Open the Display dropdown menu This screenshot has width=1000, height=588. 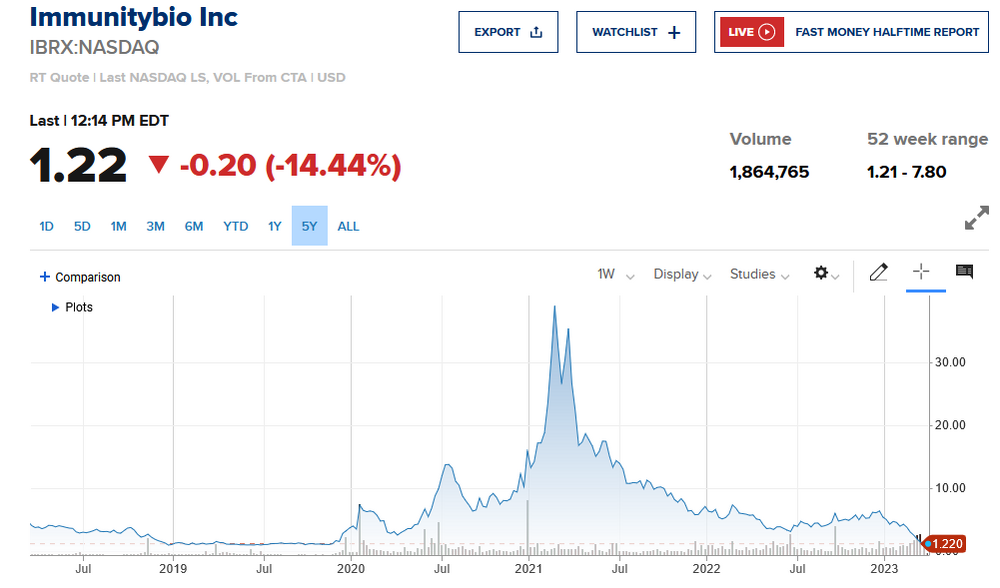coord(682,274)
